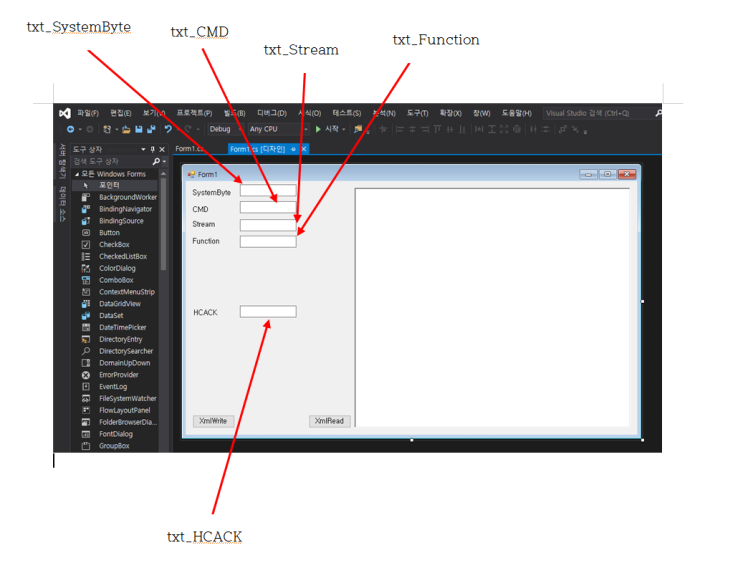Click the align lefts layout icon
This screenshot has width=743, height=563.
(x=400, y=129)
